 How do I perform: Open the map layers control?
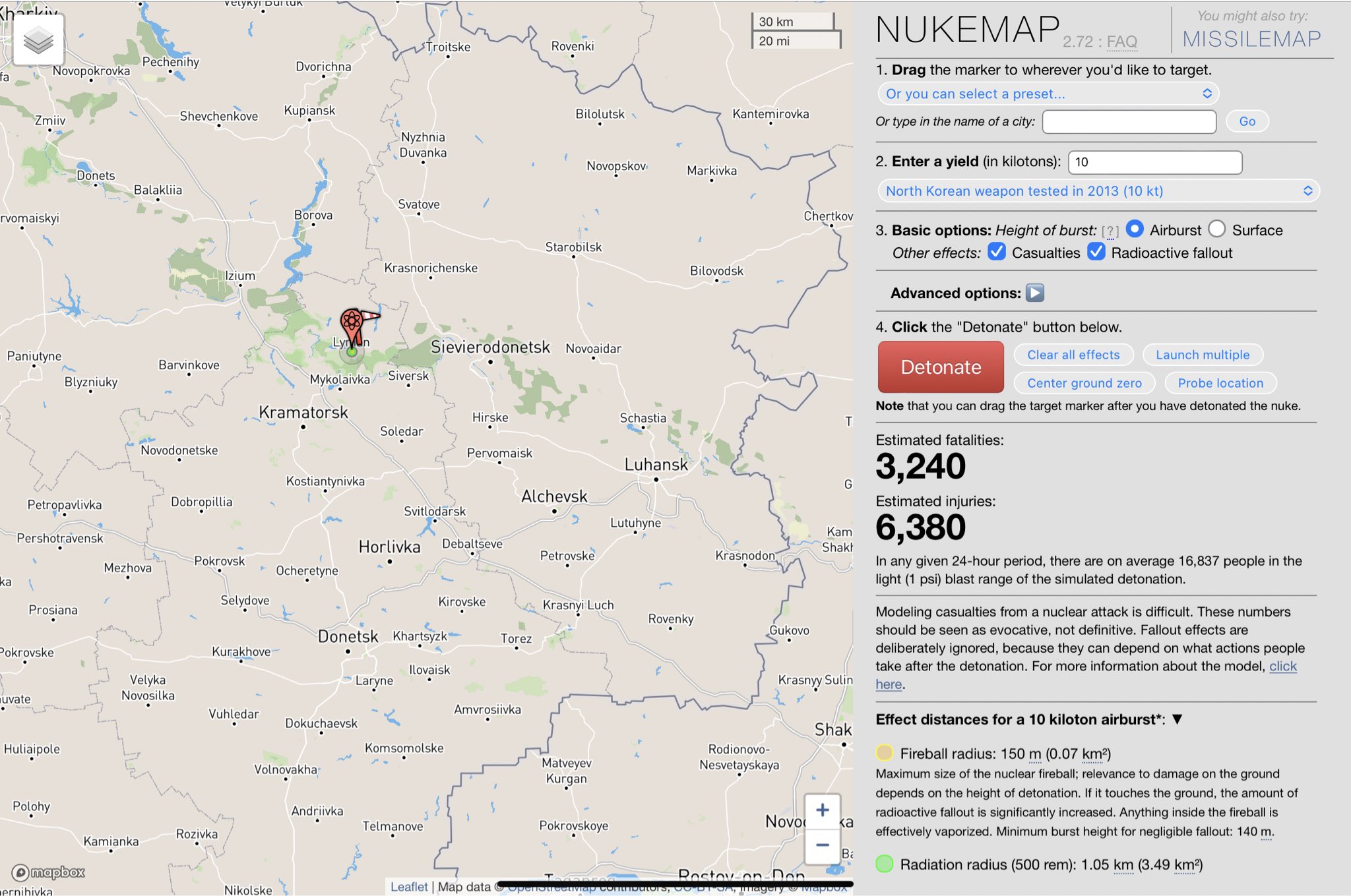(38, 40)
